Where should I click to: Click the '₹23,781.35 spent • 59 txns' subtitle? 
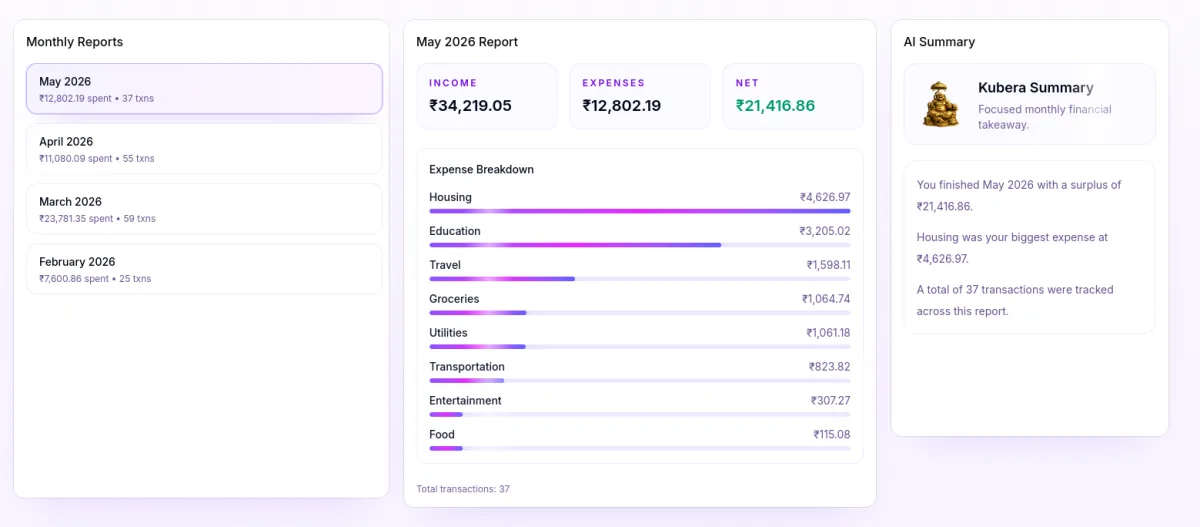(97, 219)
